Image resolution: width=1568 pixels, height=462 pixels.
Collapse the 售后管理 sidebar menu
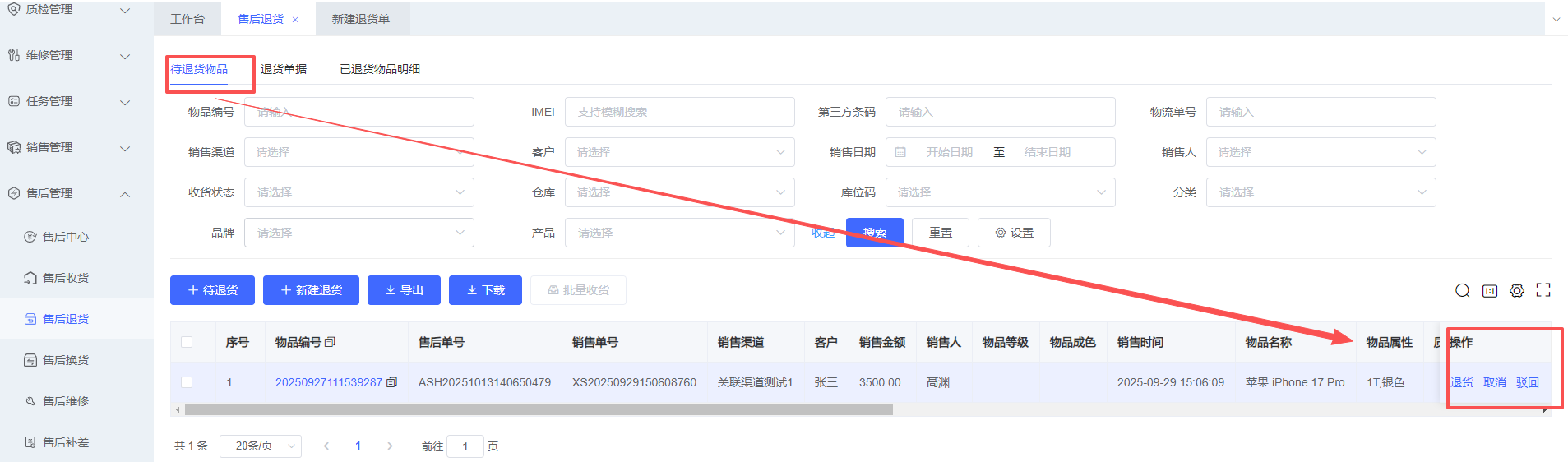point(125,194)
